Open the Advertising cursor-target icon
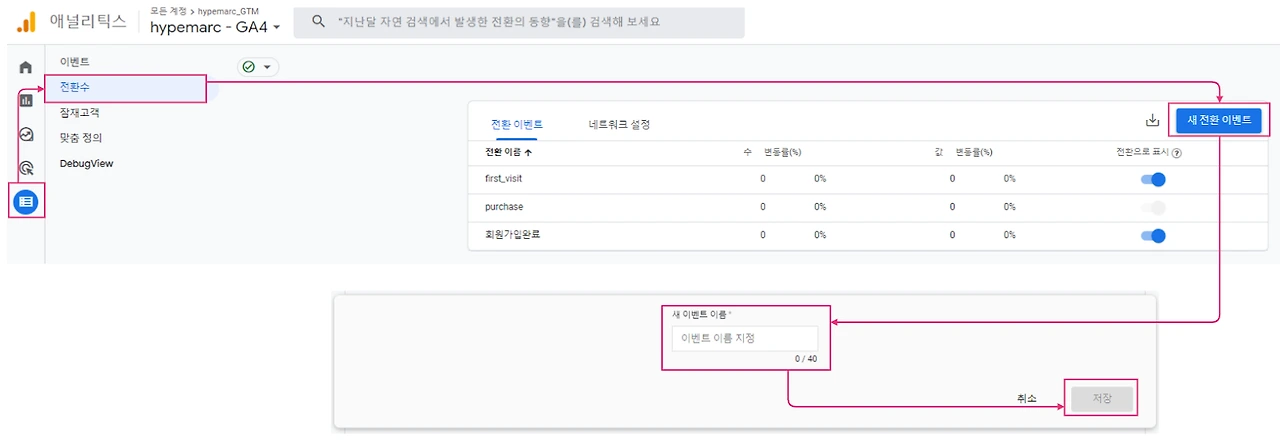Screen dimensions: 1280x443 coord(26,169)
